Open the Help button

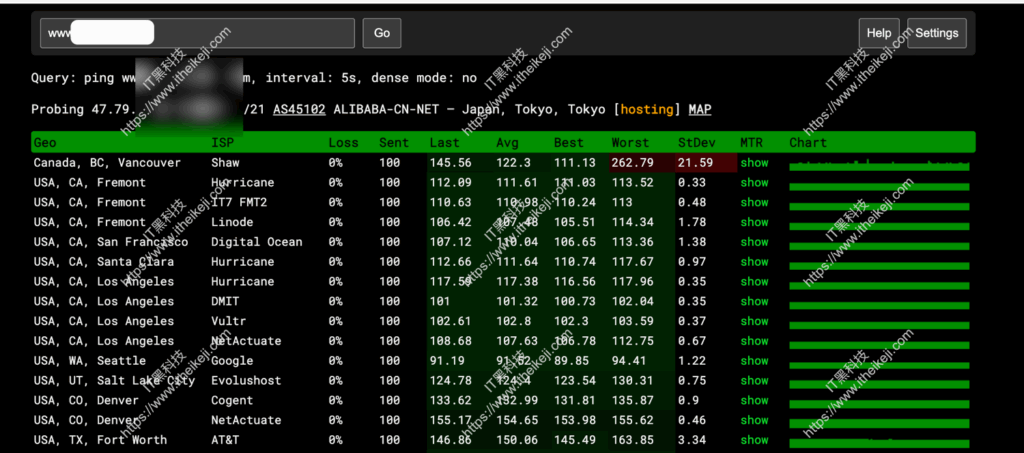pyautogui.click(x=878, y=33)
